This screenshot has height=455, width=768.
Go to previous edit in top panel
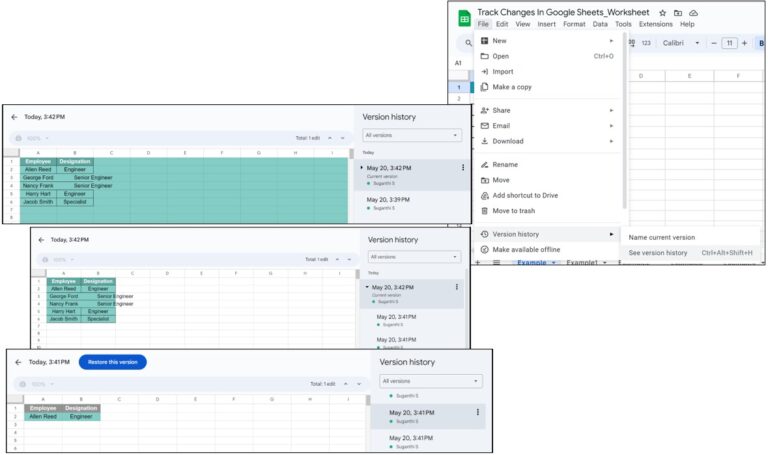click(330, 138)
